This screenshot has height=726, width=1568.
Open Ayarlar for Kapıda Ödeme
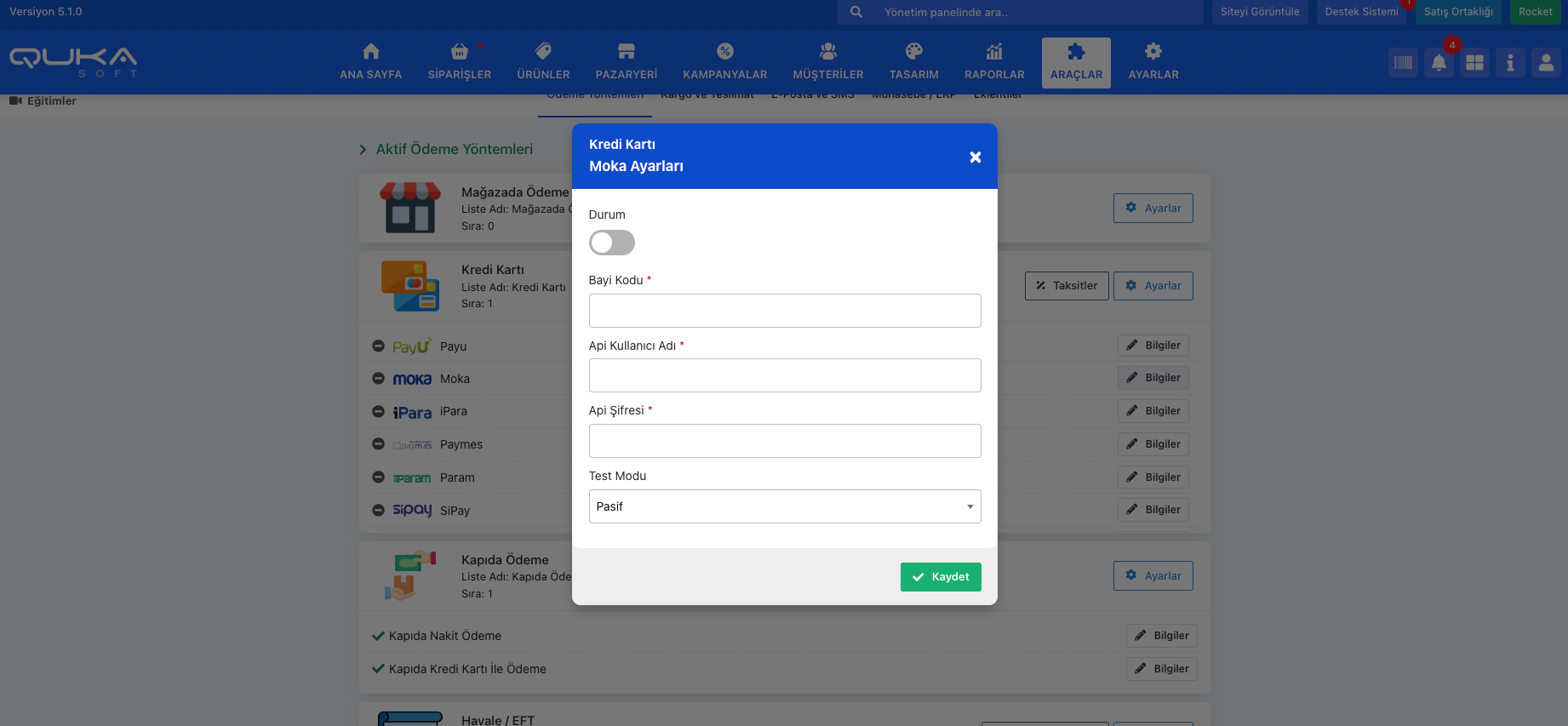coord(1153,576)
